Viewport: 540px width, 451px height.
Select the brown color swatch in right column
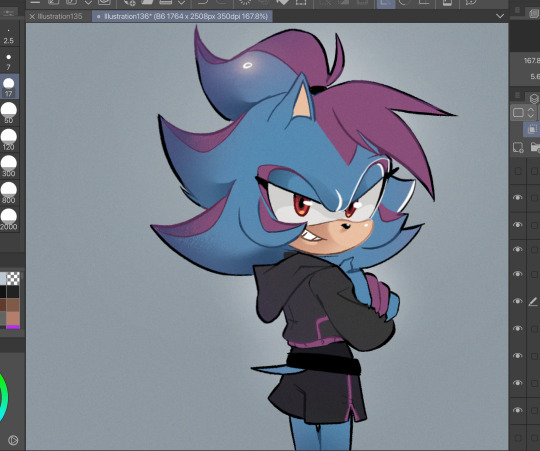point(13,305)
